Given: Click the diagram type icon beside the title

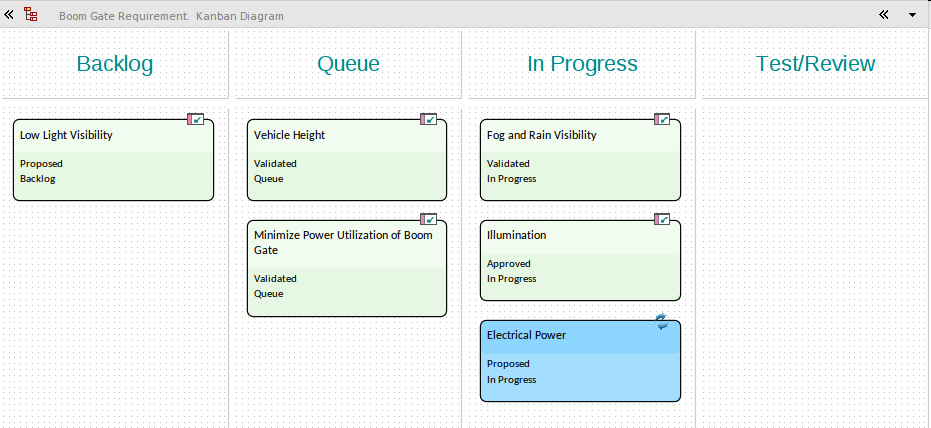Looking at the screenshot, I should click(x=31, y=15).
